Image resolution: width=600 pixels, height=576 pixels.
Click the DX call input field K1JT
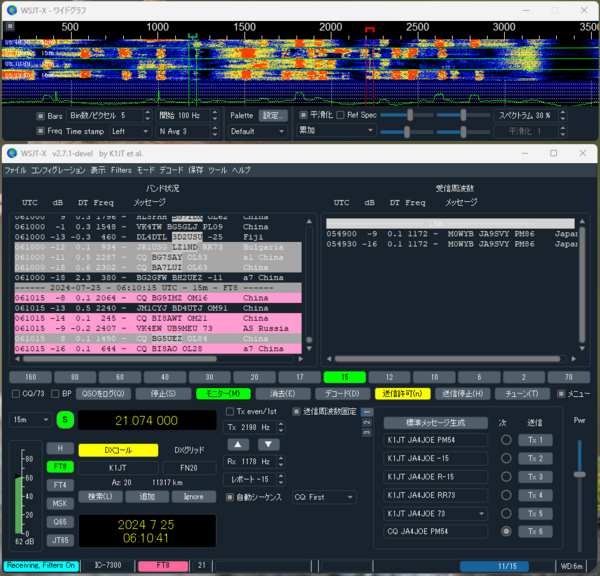(x=118, y=467)
